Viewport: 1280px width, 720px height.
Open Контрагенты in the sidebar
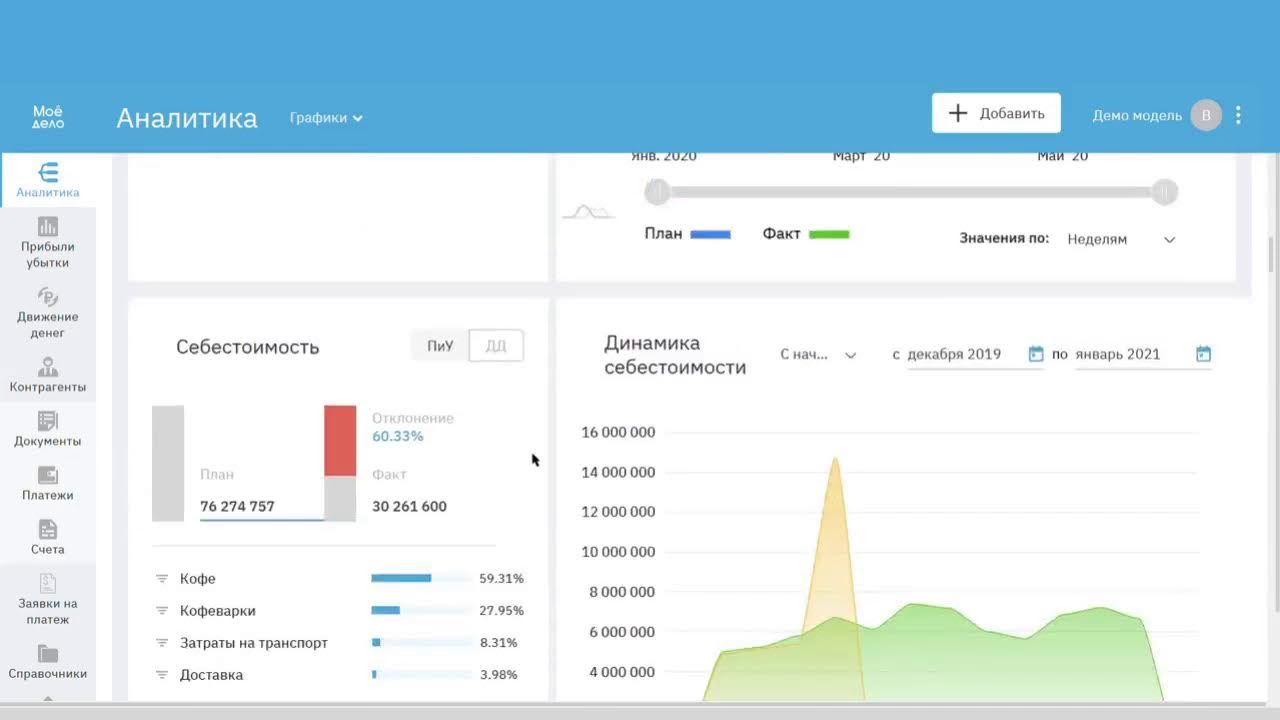(48, 375)
